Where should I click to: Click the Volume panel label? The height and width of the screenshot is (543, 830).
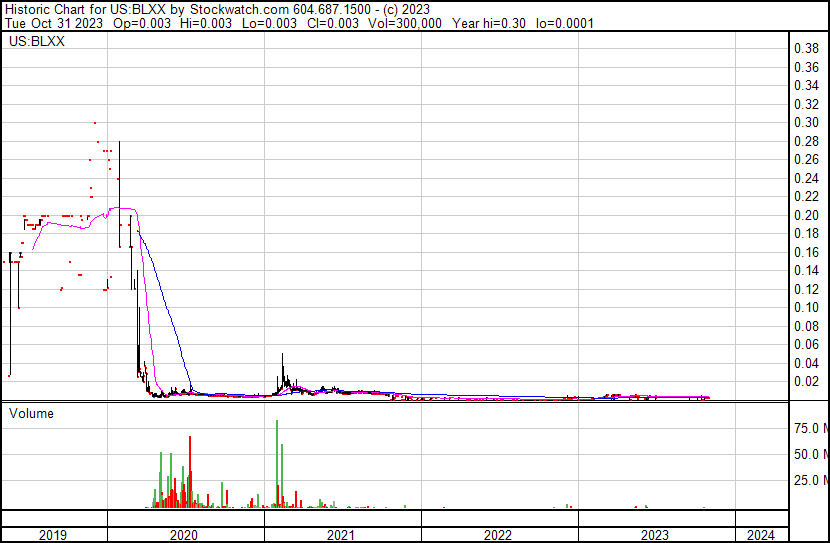pyautogui.click(x=31, y=413)
